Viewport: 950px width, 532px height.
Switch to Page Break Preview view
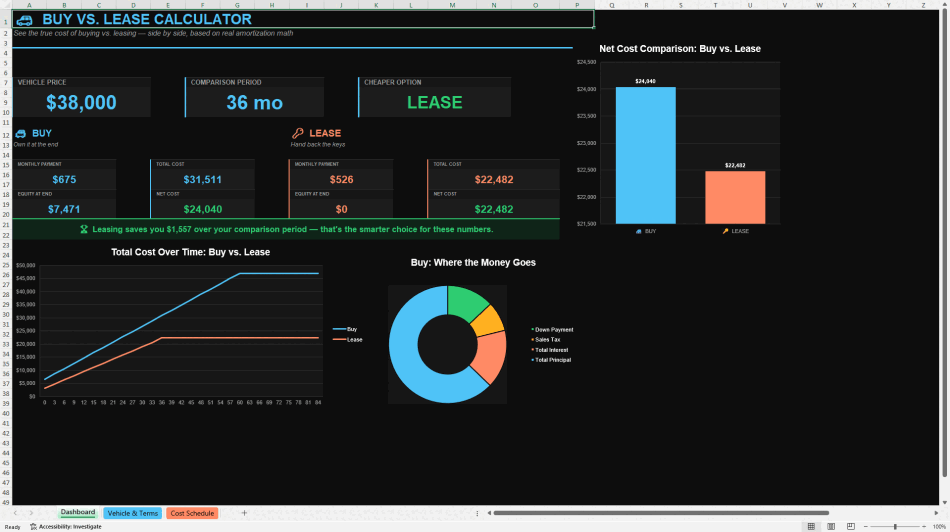[851, 527]
